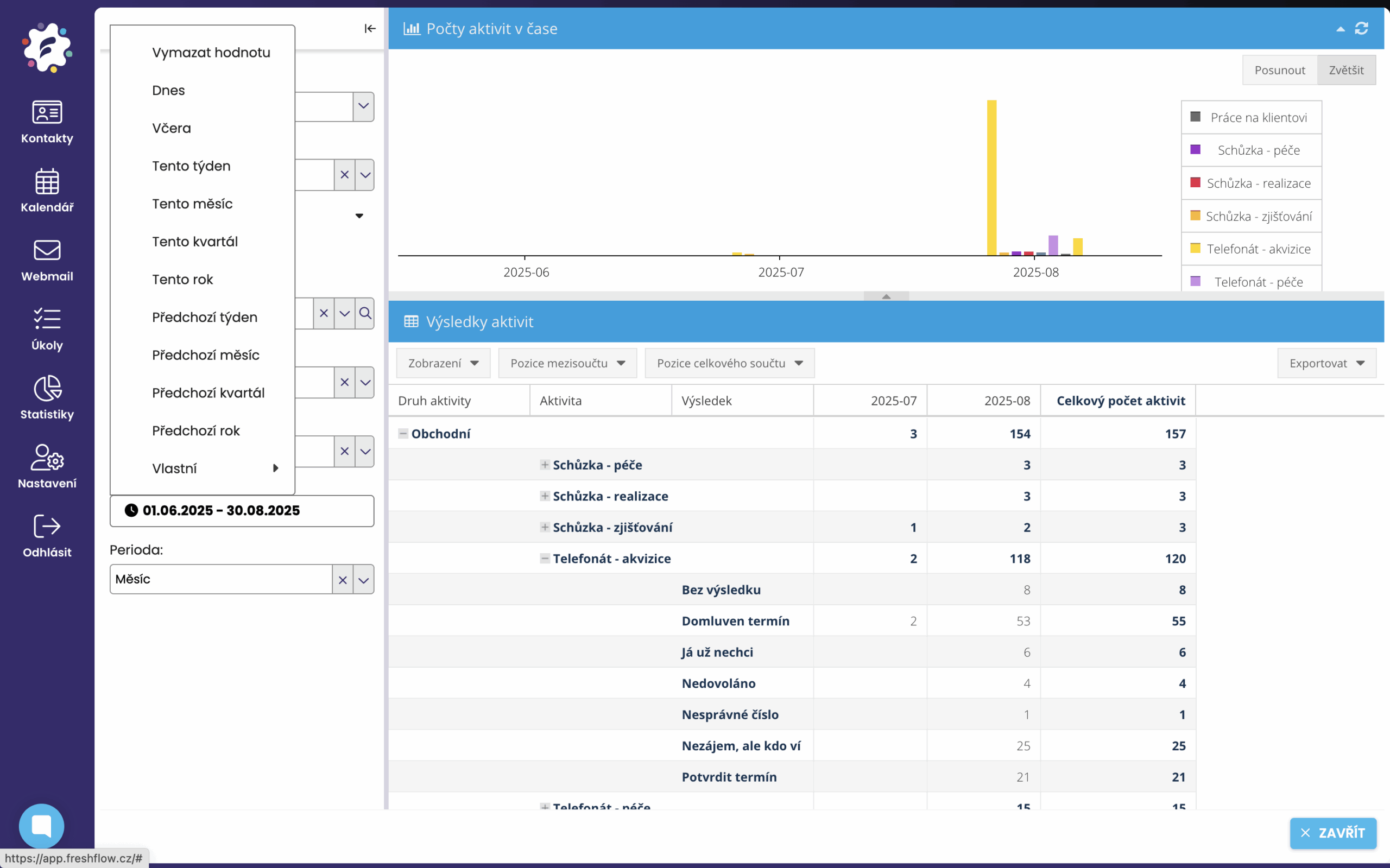Click the Odhlásit logout icon
Image resolution: width=1390 pixels, height=868 pixels.
point(47,526)
